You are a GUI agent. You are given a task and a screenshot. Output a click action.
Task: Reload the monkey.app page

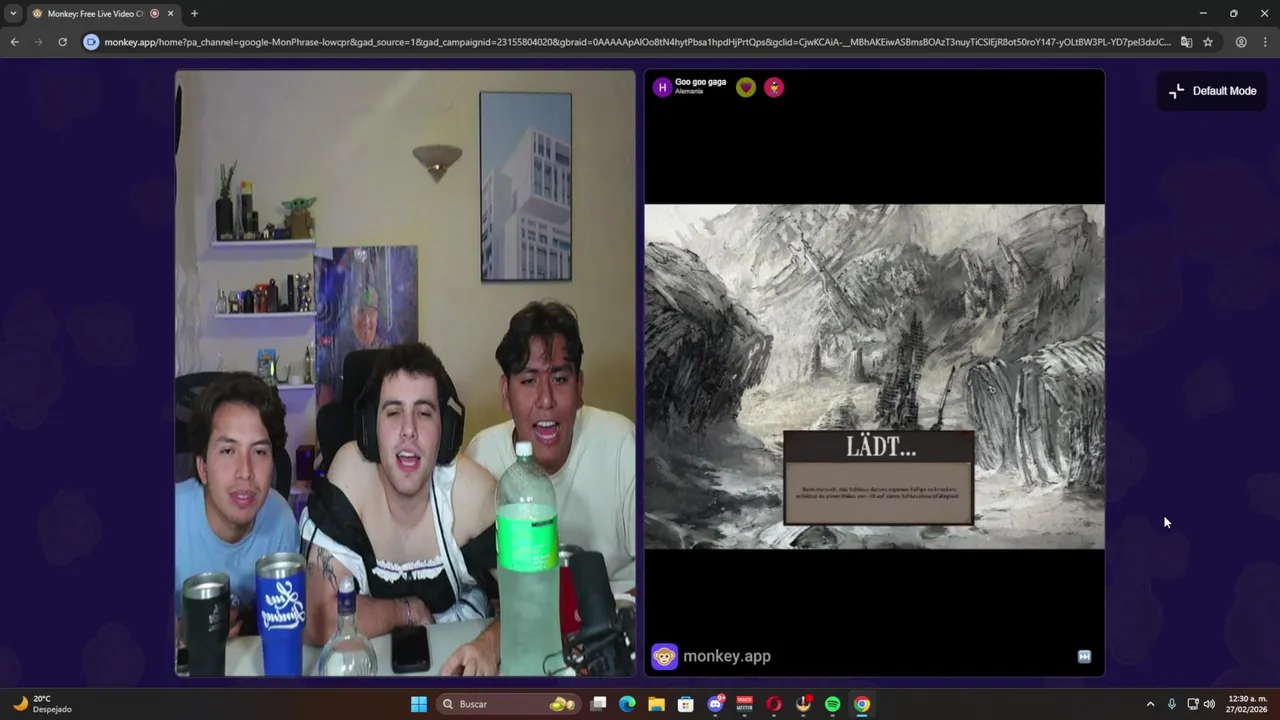(x=62, y=42)
